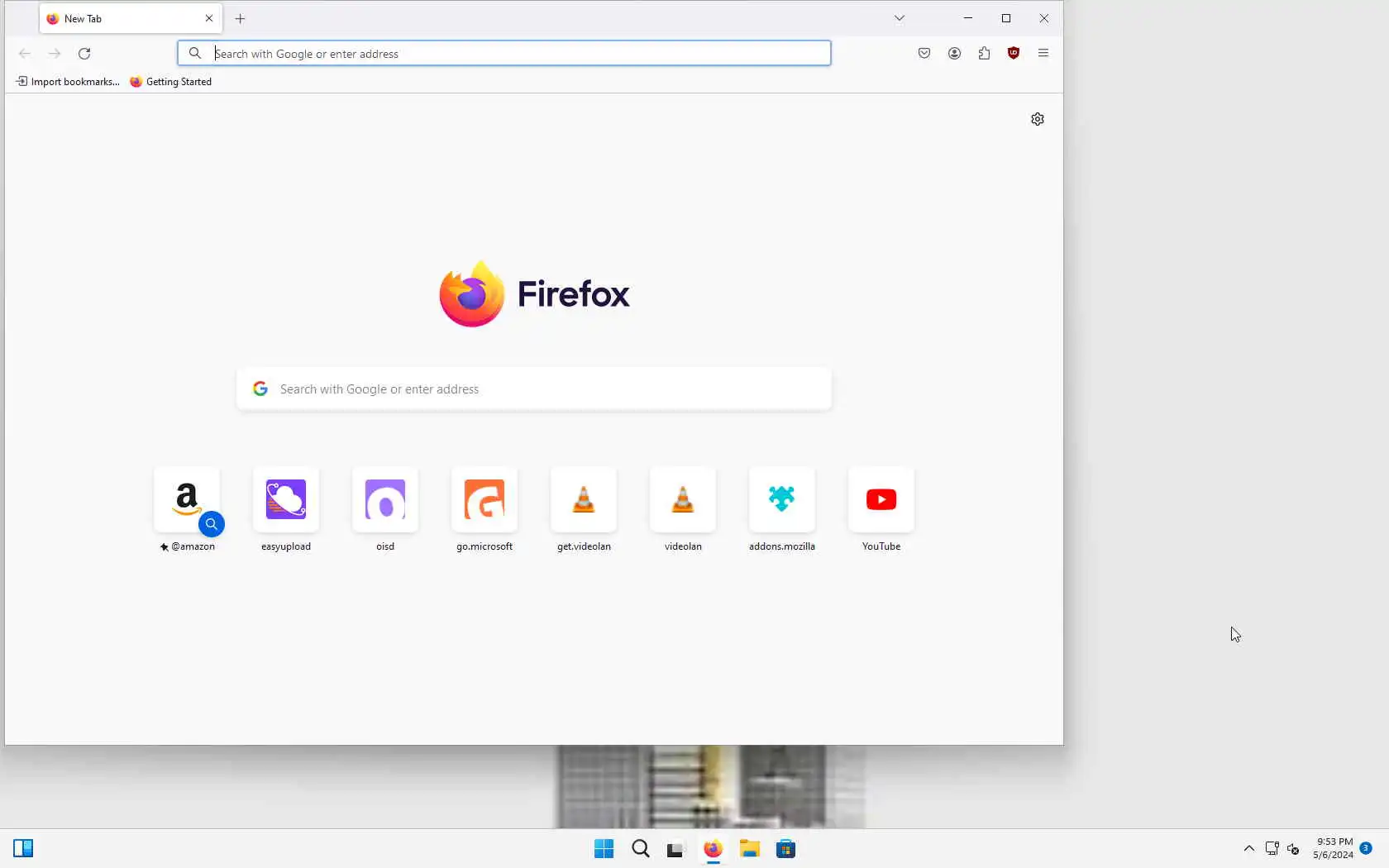Open Widgets panel on taskbar left
Image resolution: width=1389 pixels, height=868 pixels.
pos(23,849)
